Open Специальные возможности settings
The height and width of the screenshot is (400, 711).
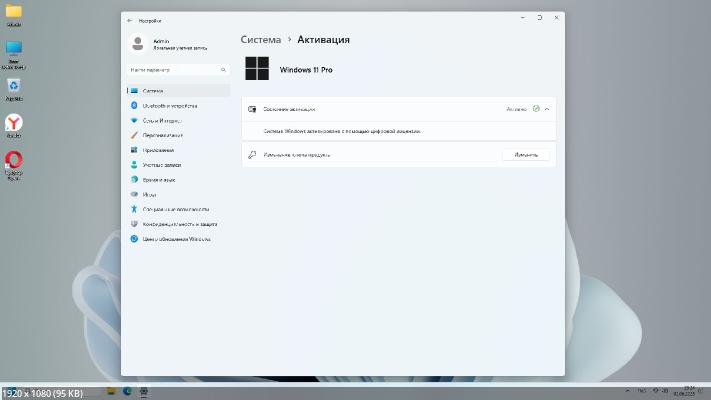[178, 210]
